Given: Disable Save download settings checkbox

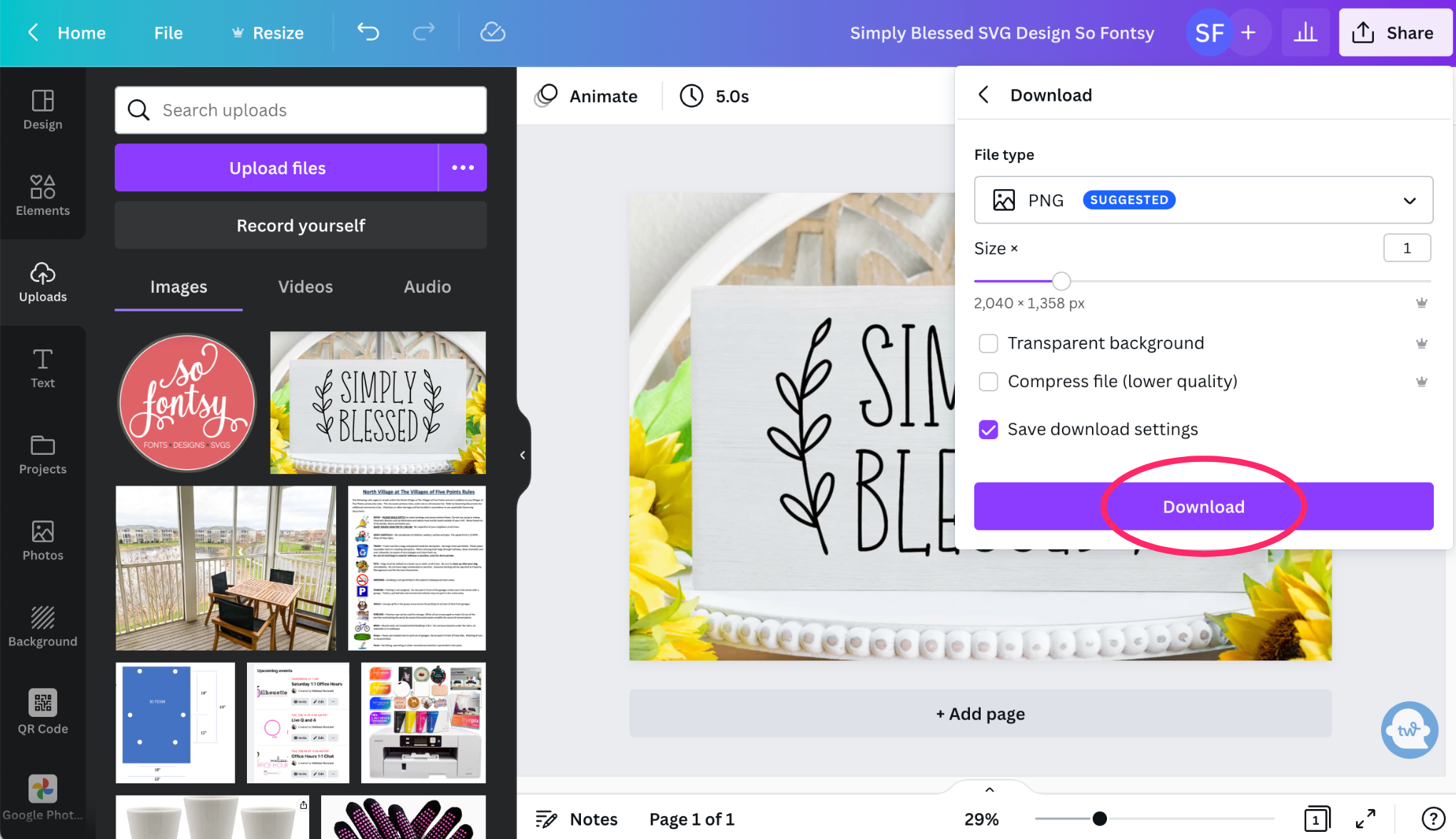Looking at the screenshot, I should pyautogui.click(x=988, y=429).
